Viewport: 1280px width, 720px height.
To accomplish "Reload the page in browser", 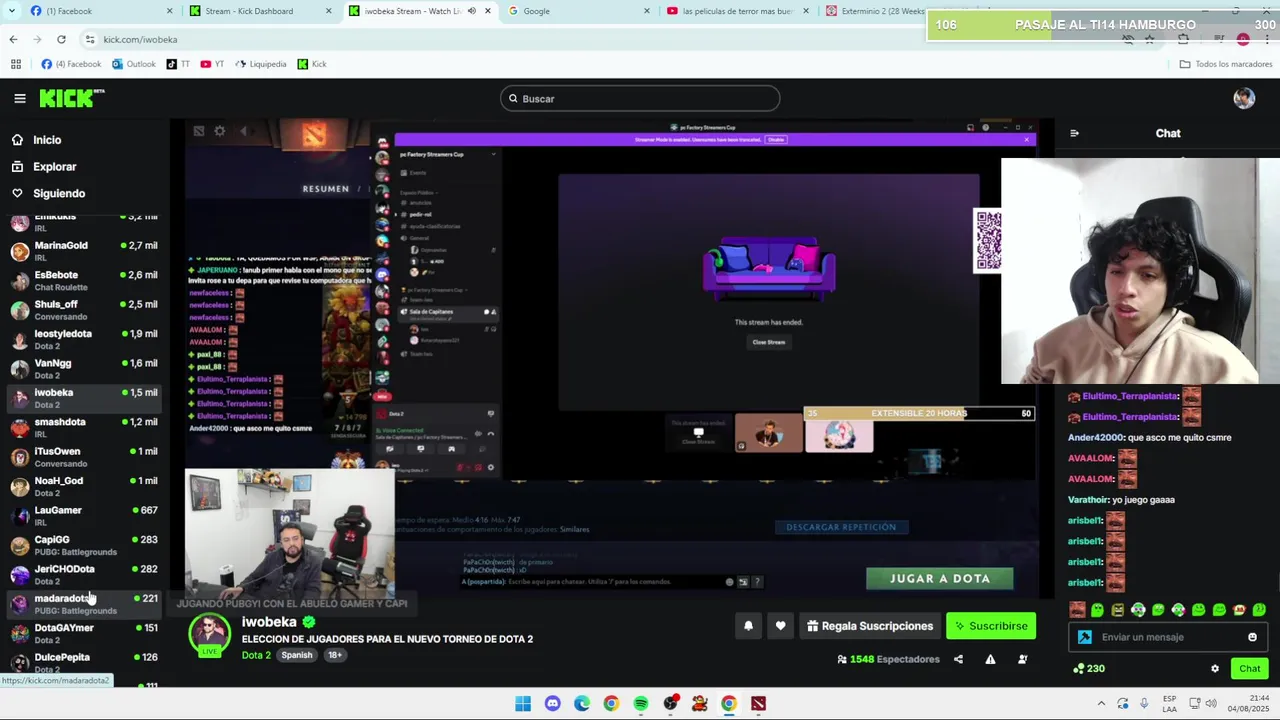I will pyautogui.click(x=61, y=39).
